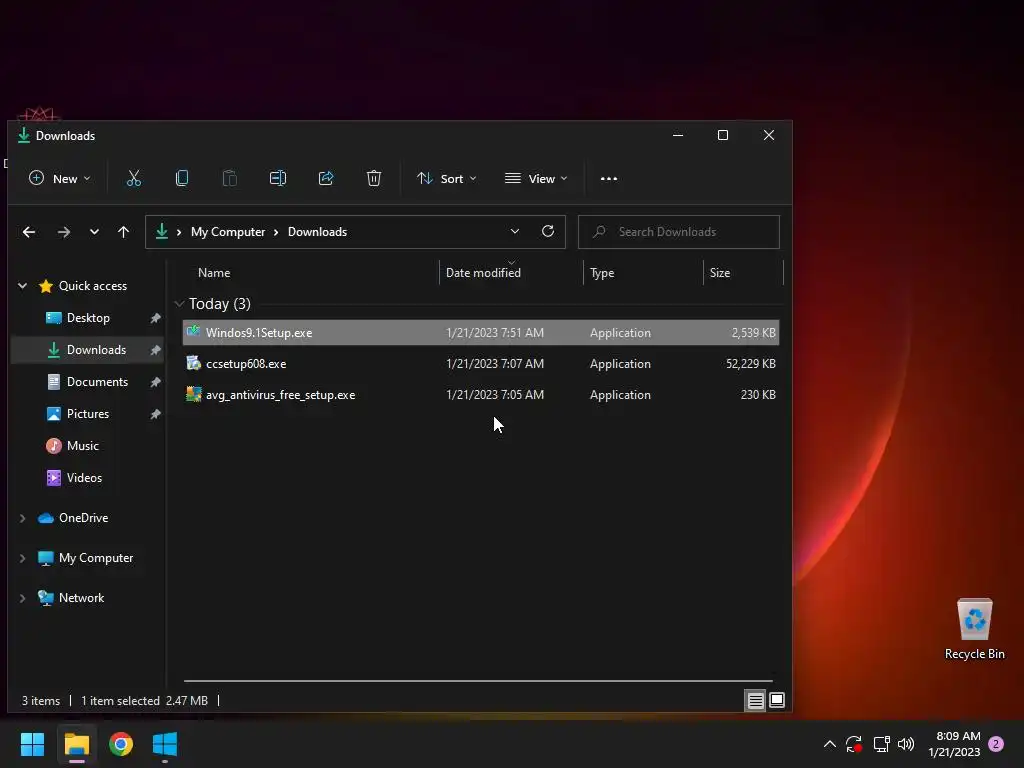Open the notification count badge
This screenshot has width=1024, height=768.
[x=996, y=744]
